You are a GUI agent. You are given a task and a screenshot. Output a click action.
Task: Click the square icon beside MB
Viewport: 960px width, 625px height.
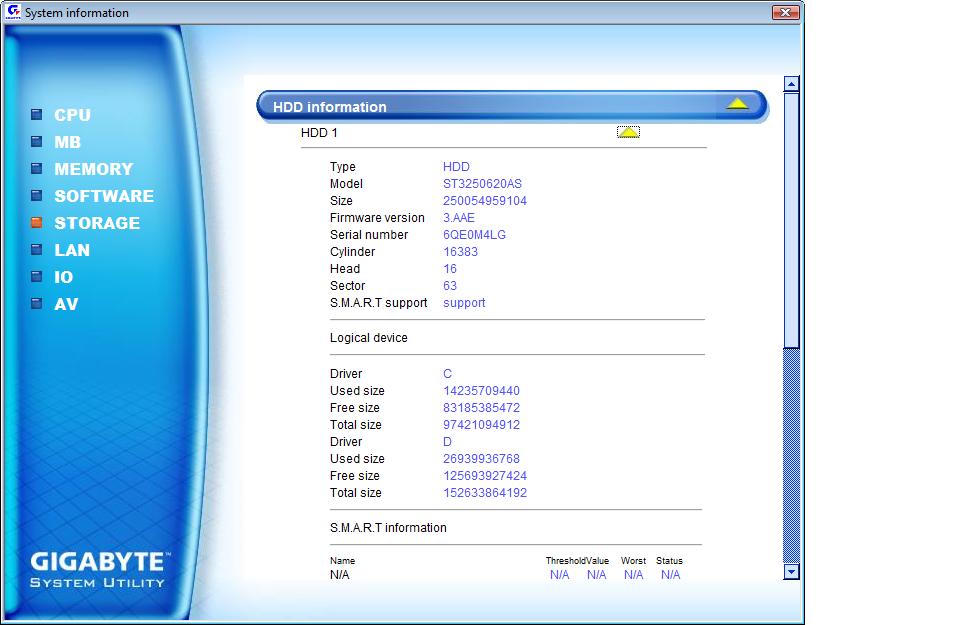tap(37, 142)
